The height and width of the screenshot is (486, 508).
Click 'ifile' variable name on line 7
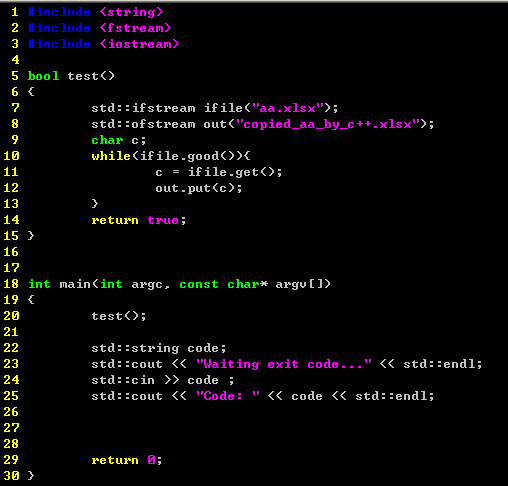(223, 108)
